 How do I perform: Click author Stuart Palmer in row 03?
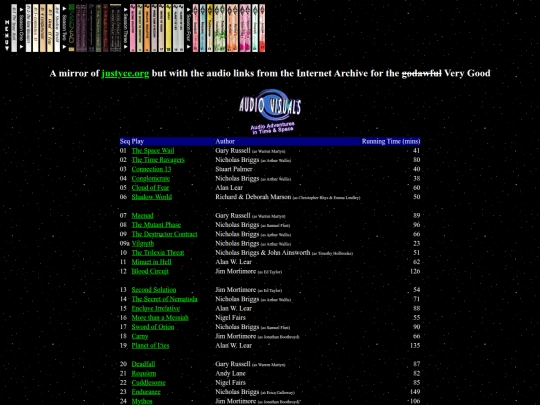(233, 169)
